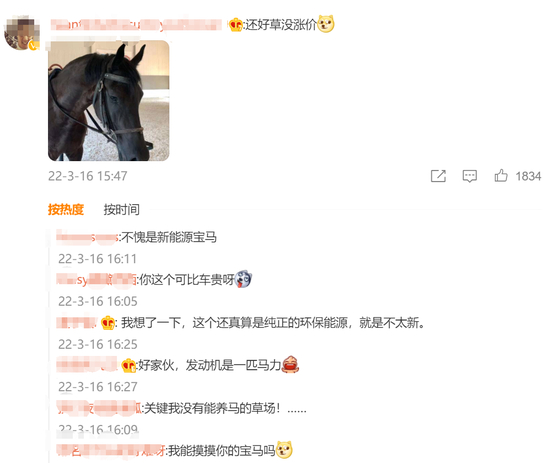Click the 1834 like count
Viewport: 550px width, 463px height.
pos(528,176)
